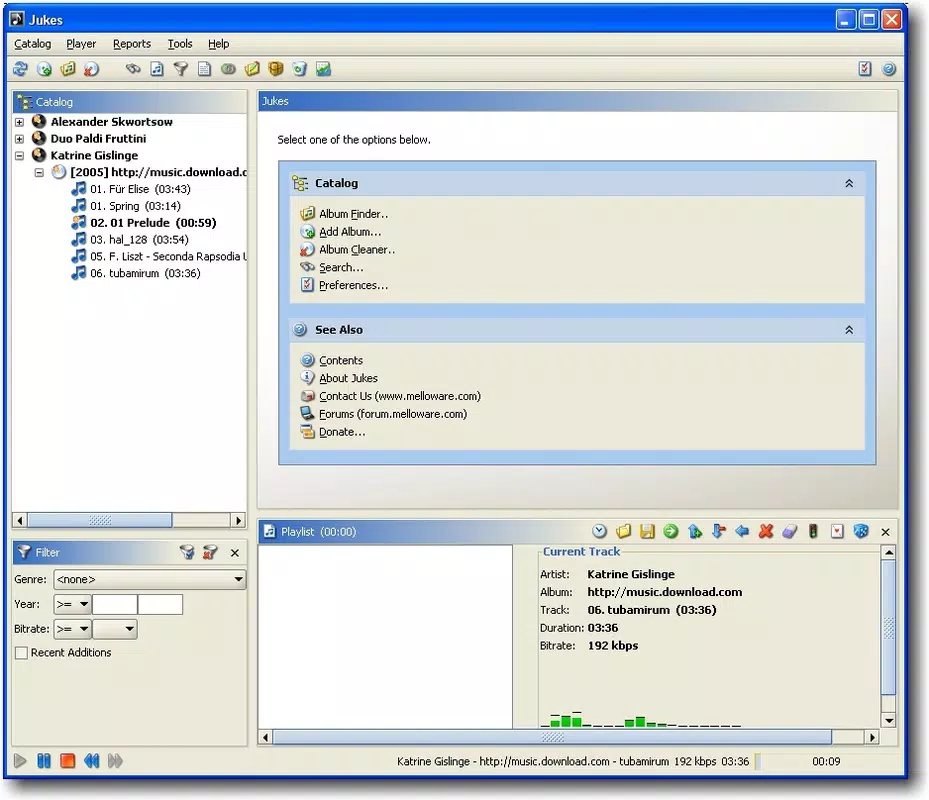Click the music-note playlist toolbar icon
The height and width of the screenshot is (800, 929).
click(x=157, y=69)
